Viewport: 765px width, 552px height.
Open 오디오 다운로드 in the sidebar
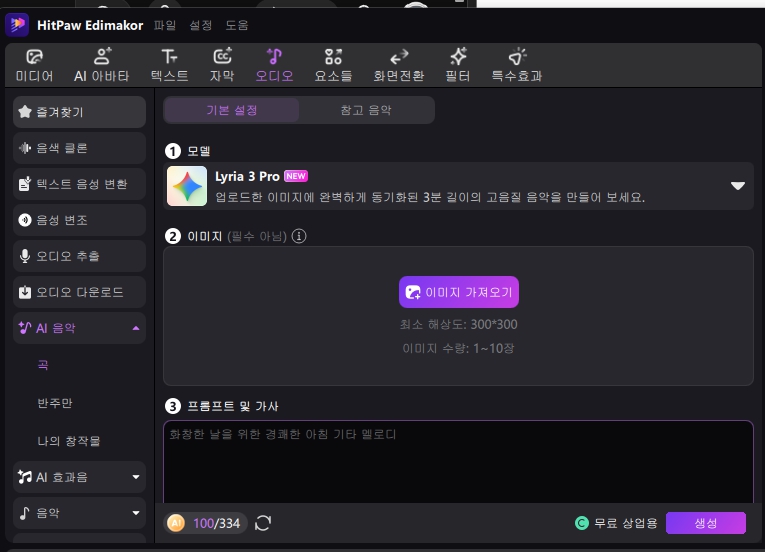click(x=79, y=292)
